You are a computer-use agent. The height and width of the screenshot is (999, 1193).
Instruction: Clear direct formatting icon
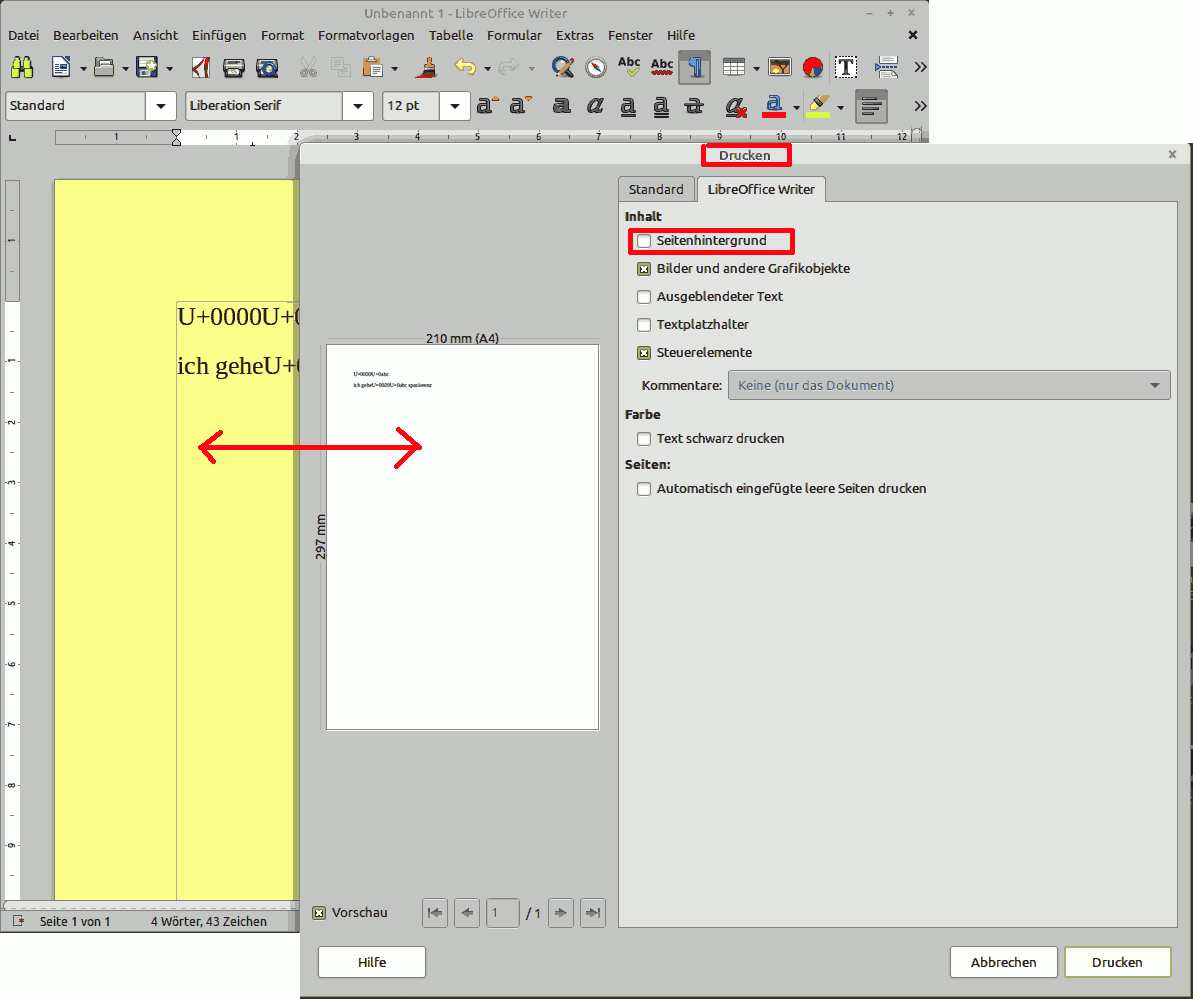[x=736, y=106]
